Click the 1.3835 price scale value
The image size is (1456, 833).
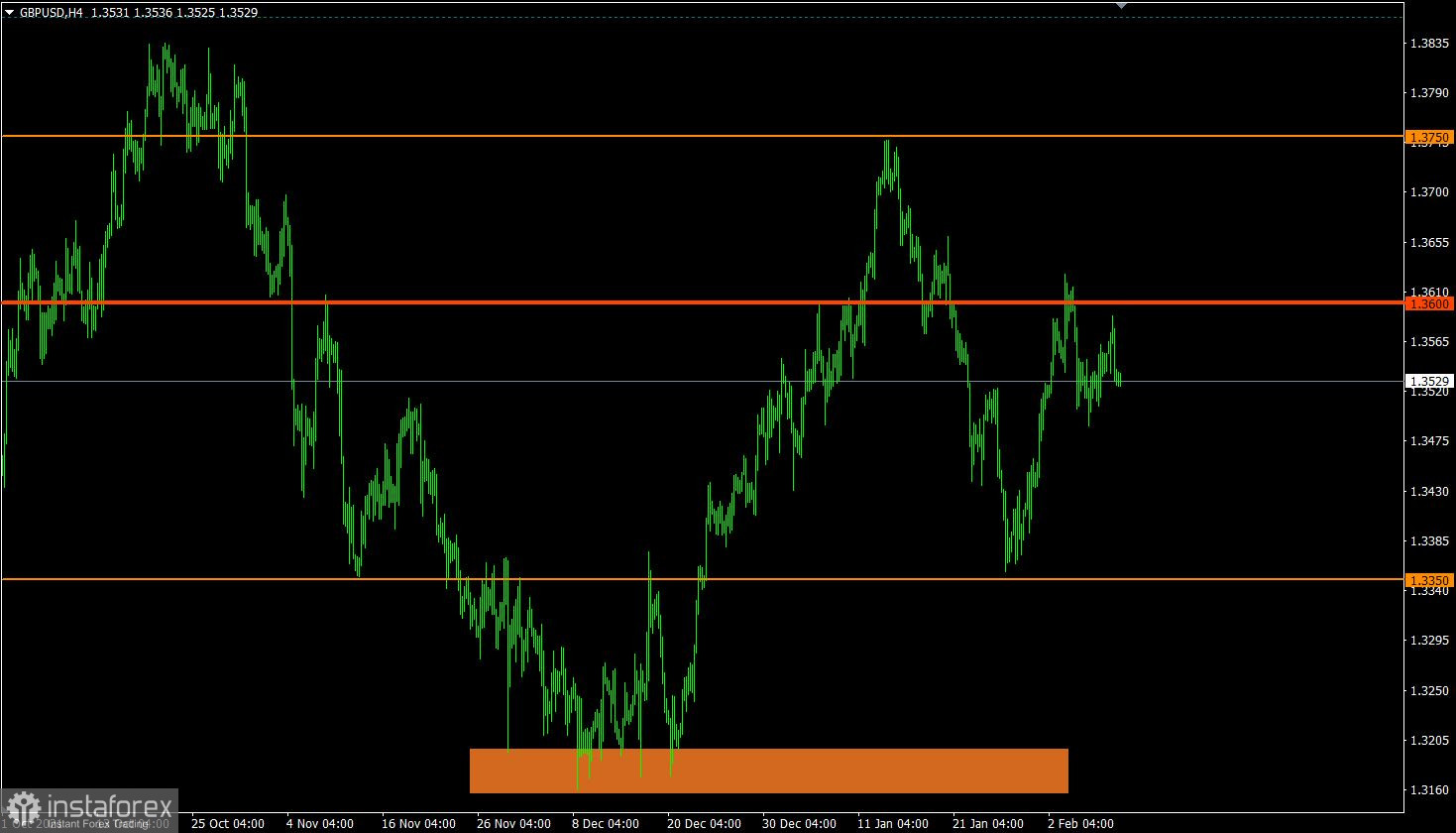coord(1429,43)
